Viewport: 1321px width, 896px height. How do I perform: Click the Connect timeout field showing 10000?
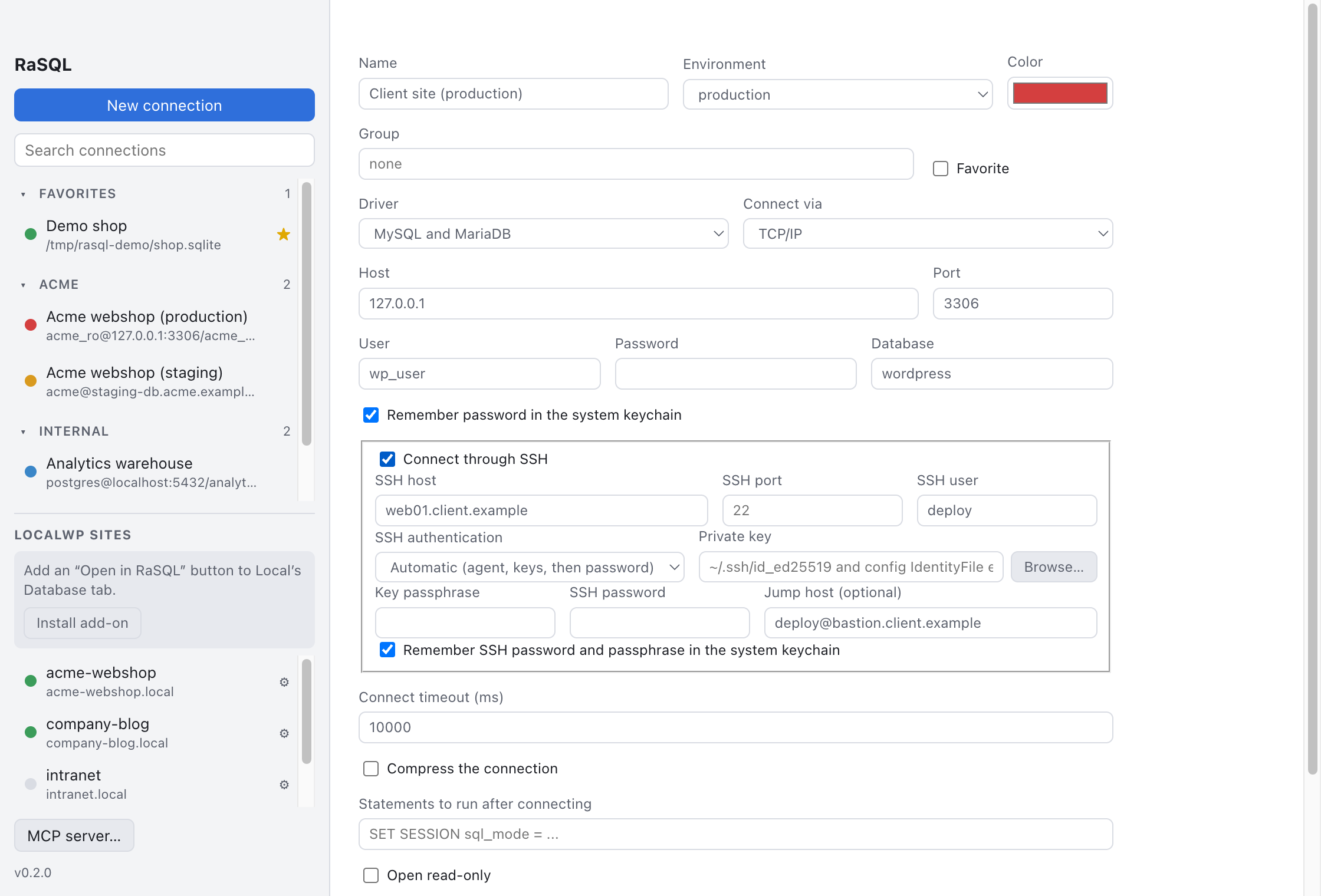(x=735, y=727)
